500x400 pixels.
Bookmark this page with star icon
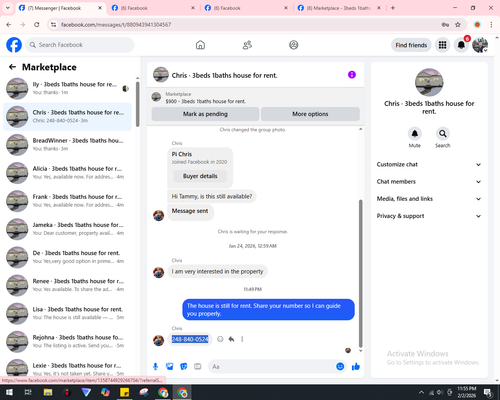(458, 24)
